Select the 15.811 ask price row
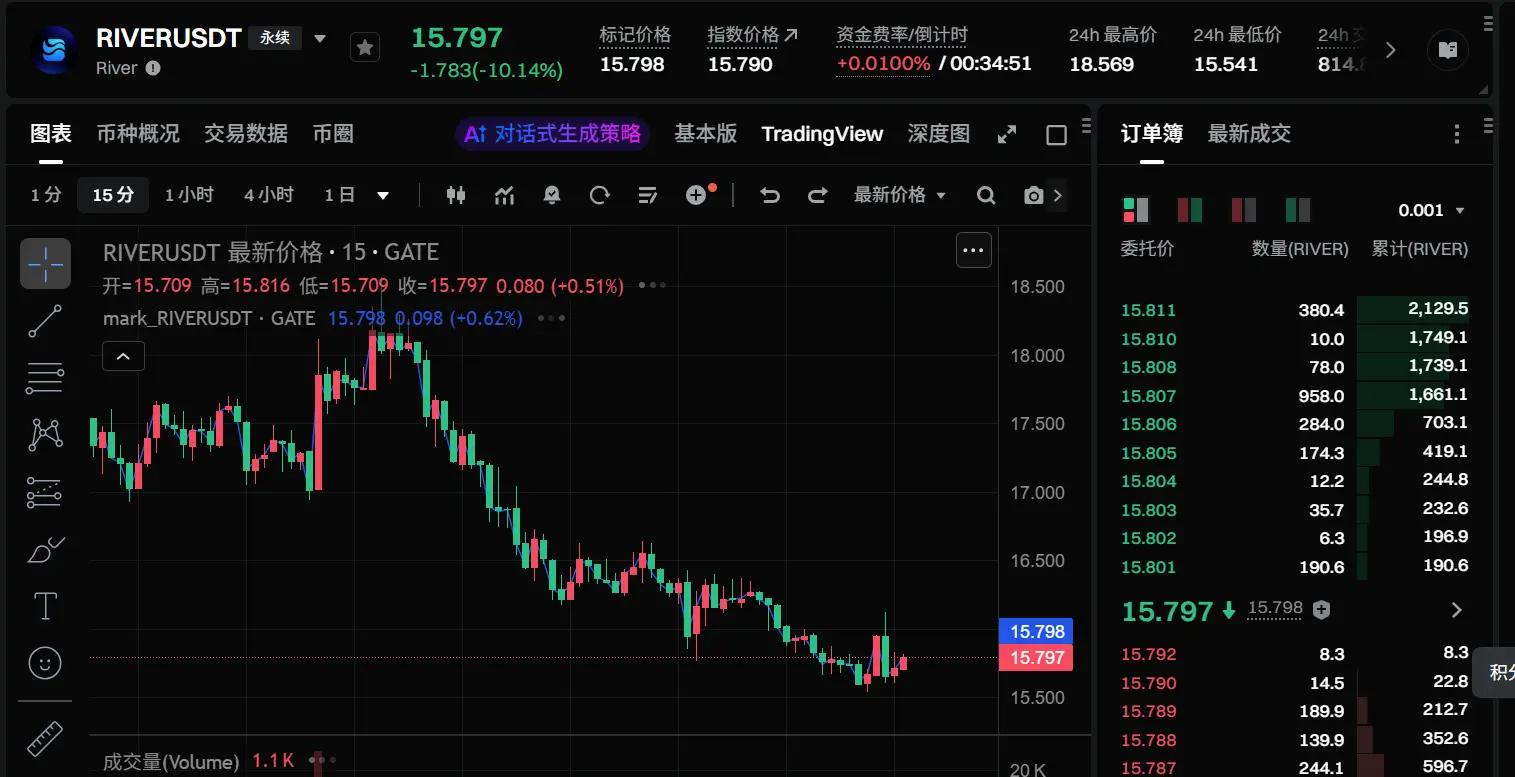The image size is (1515, 777). click(1294, 310)
